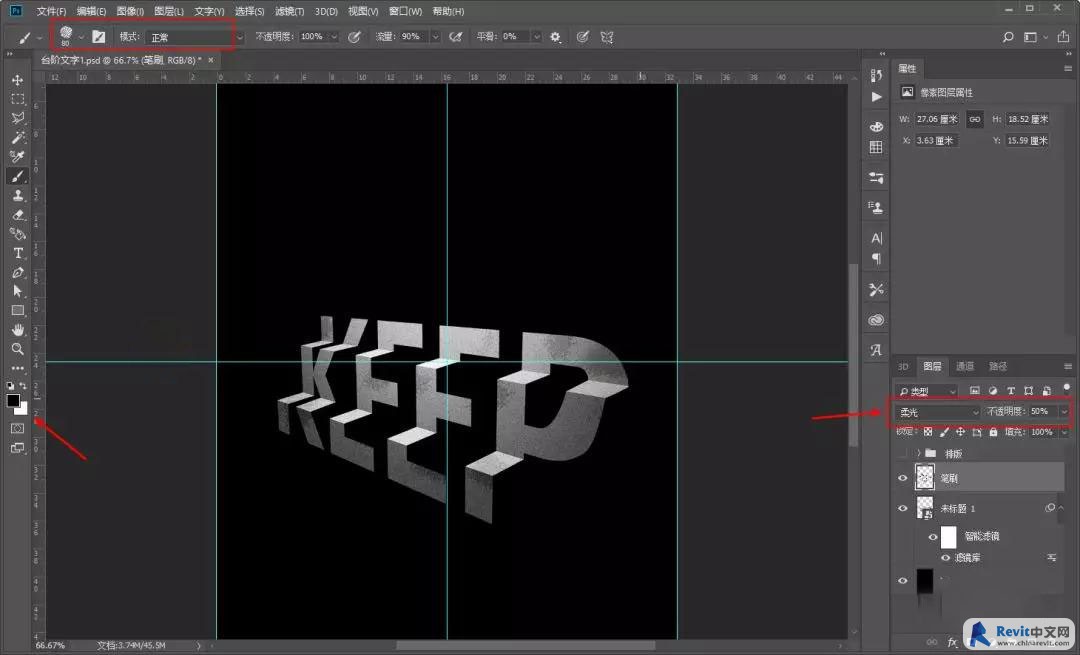Toggle lock all padlock icon
This screenshot has height=655, width=1080.
tap(993, 432)
